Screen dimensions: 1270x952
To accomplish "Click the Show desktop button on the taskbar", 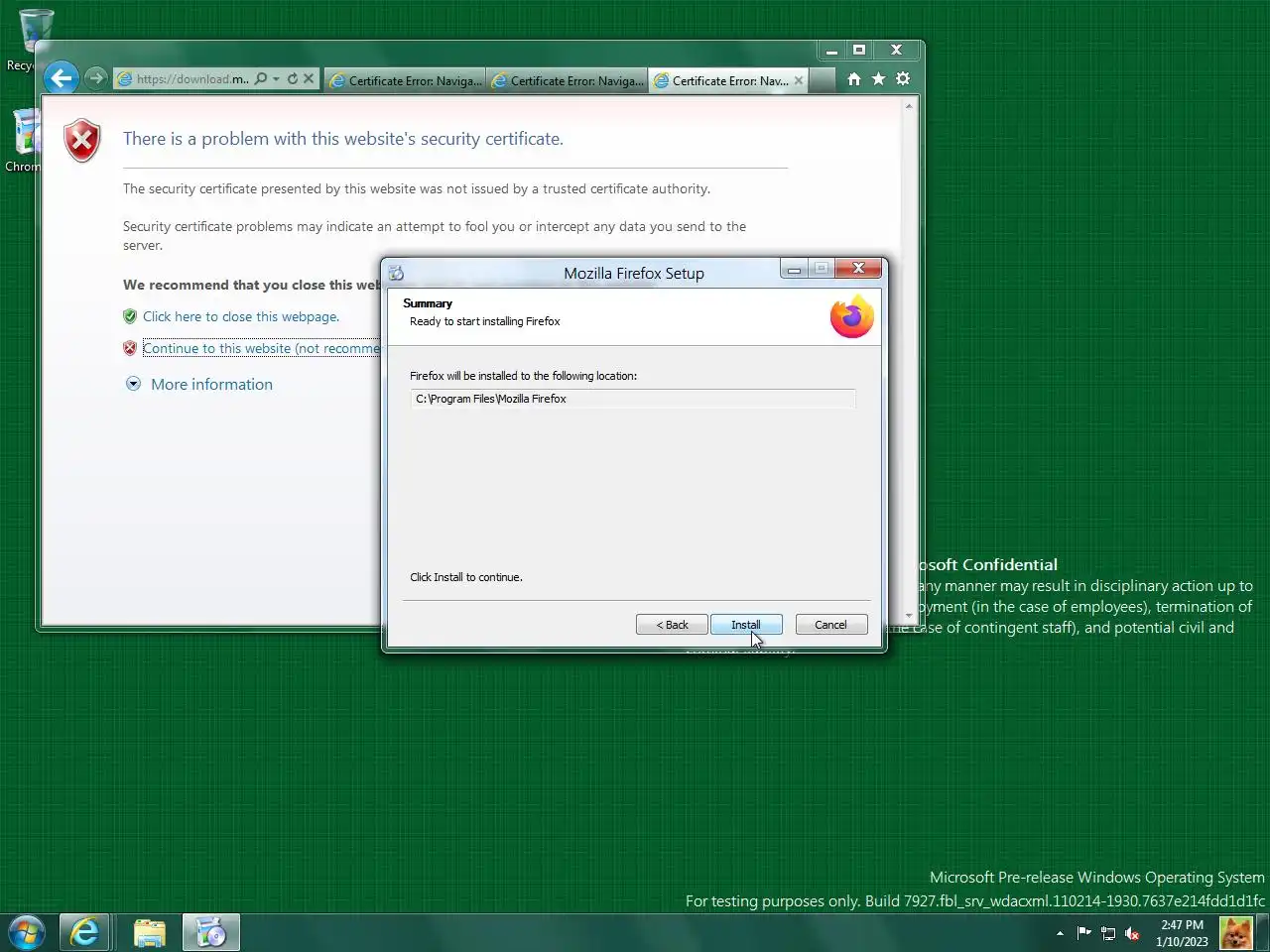I will [x=1263, y=933].
